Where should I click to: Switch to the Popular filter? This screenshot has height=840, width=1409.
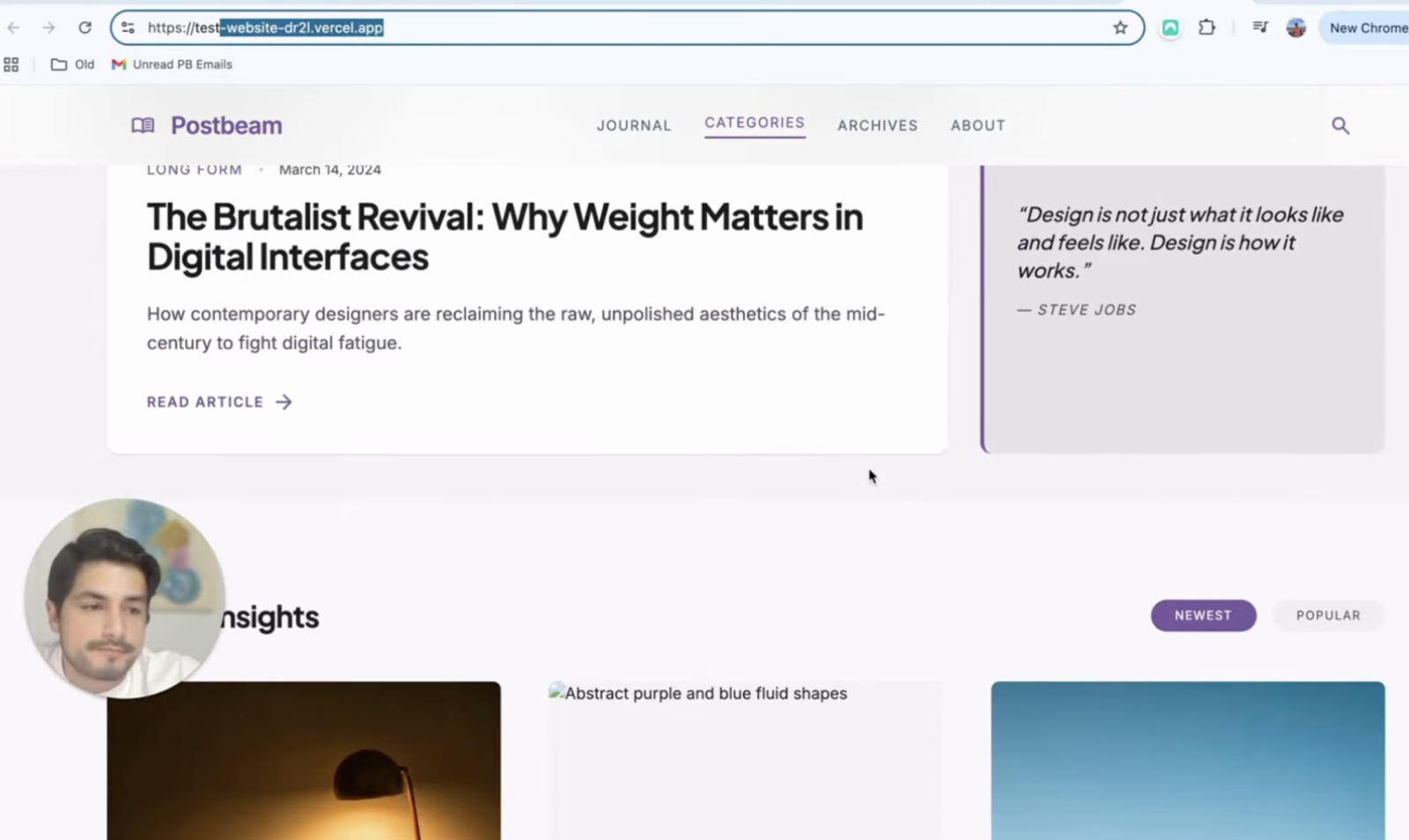click(x=1328, y=615)
